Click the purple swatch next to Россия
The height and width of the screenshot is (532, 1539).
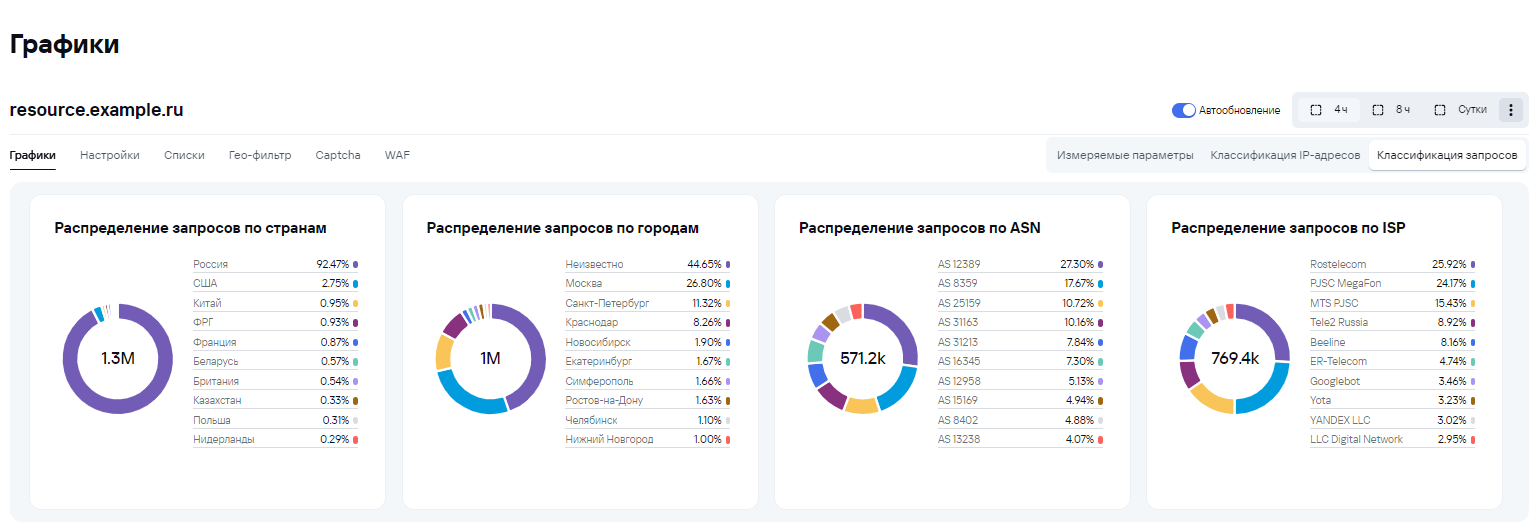[355, 264]
